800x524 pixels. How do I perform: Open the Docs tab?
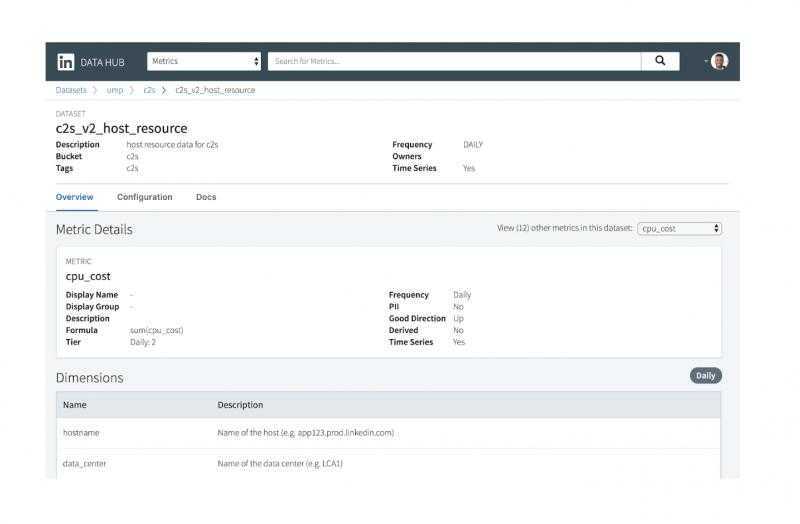tap(206, 197)
